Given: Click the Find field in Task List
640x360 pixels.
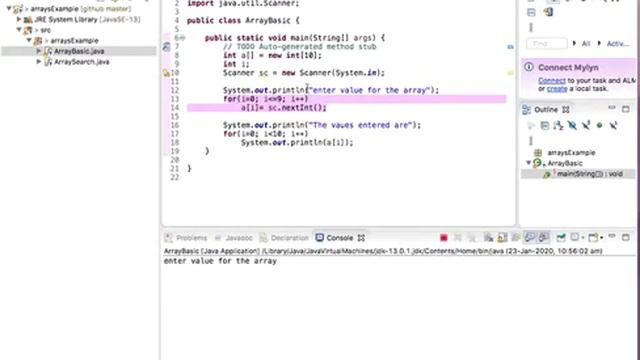Looking at the screenshot, I should click(x=547, y=43).
